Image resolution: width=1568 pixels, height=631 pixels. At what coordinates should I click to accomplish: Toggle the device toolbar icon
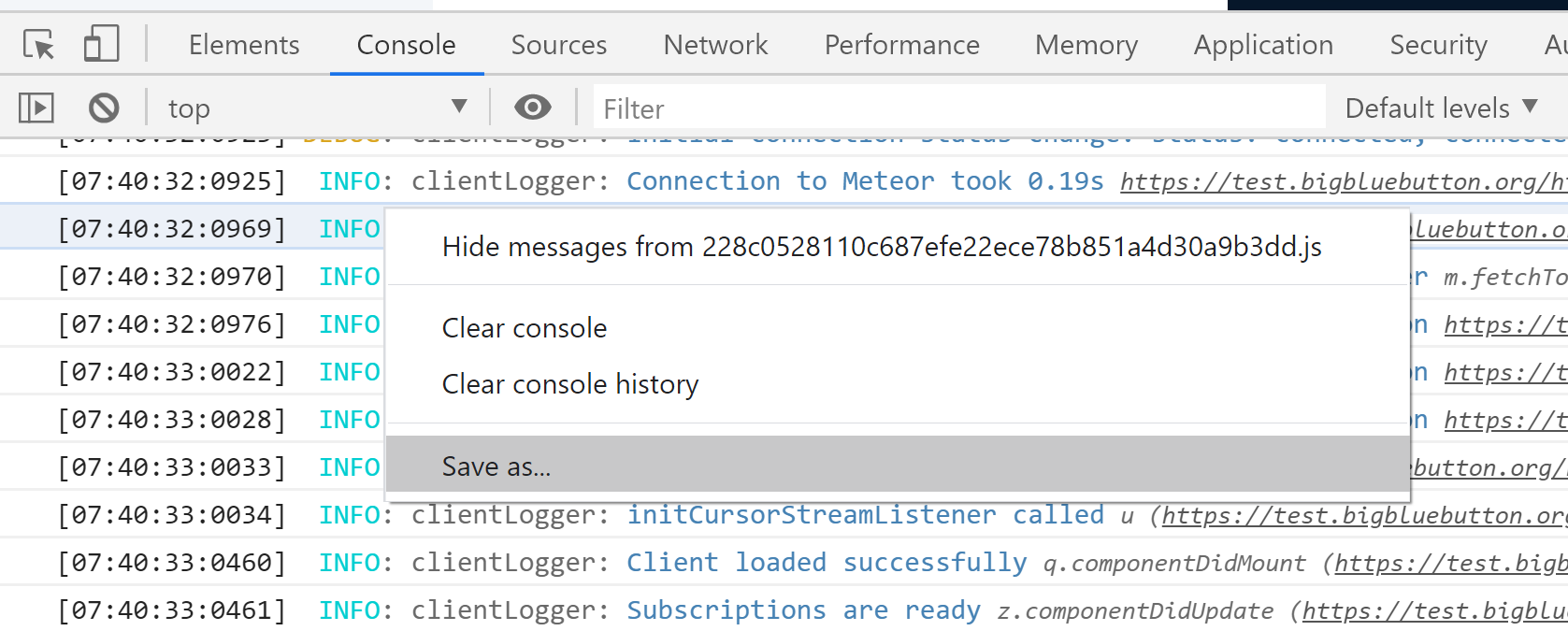(101, 44)
